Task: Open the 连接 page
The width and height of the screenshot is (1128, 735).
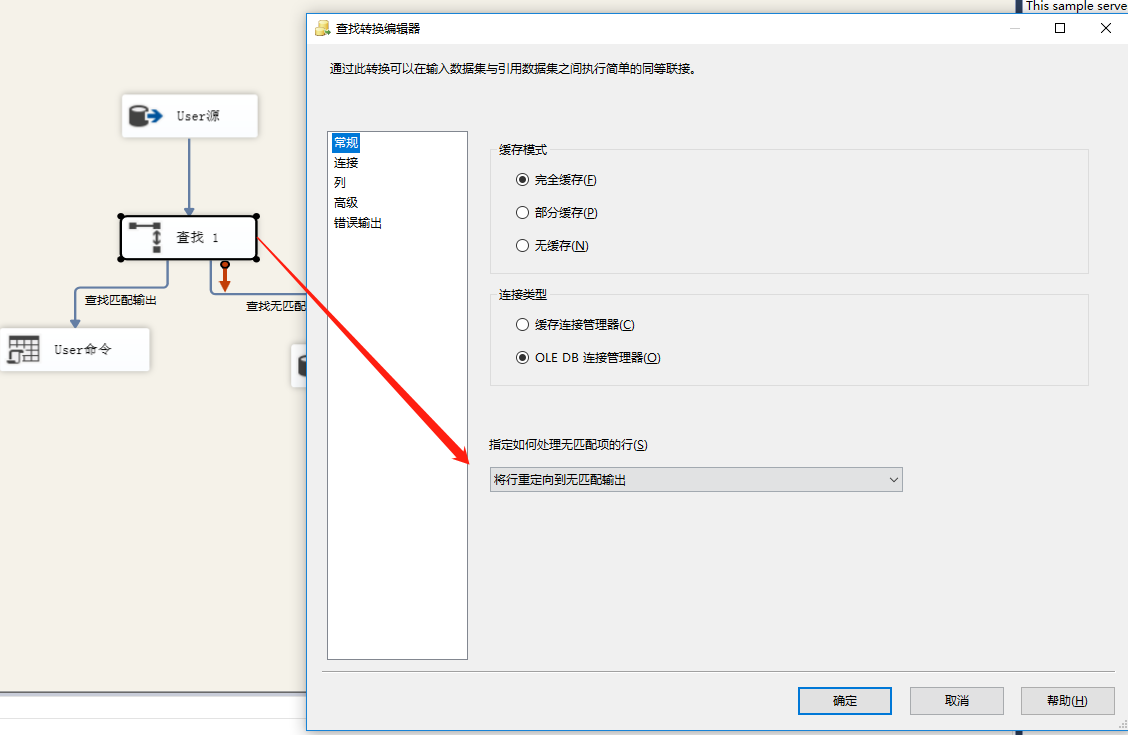Action: pyautogui.click(x=346, y=163)
